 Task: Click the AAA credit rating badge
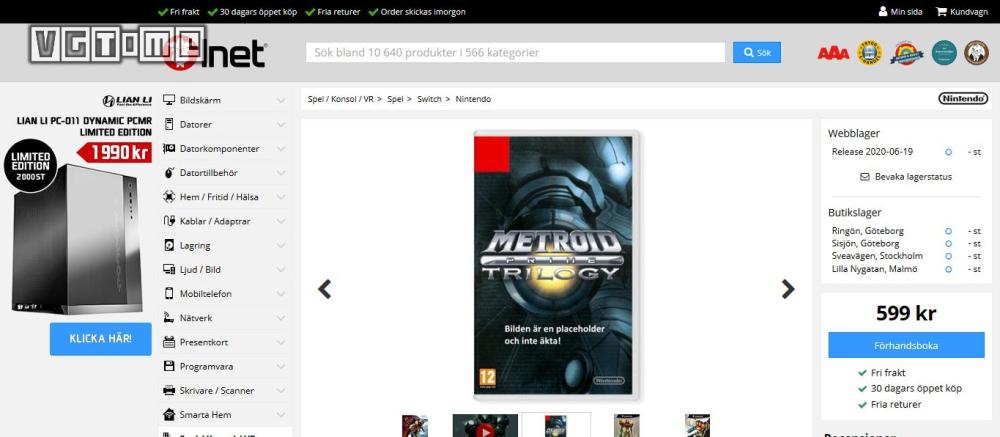coord(833,53)
